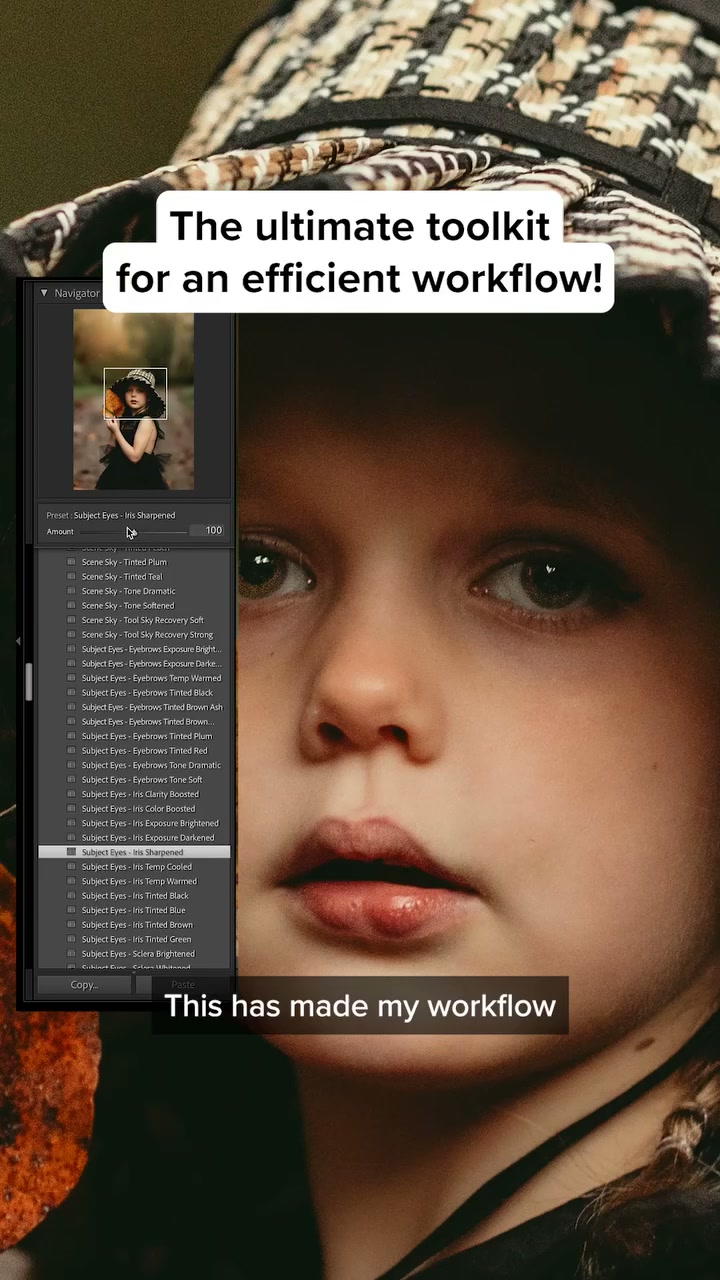This screenshot has width=720, height=1280.
Task: Click preset icon for Iris Tinted Blue
Action: point(71,910)
